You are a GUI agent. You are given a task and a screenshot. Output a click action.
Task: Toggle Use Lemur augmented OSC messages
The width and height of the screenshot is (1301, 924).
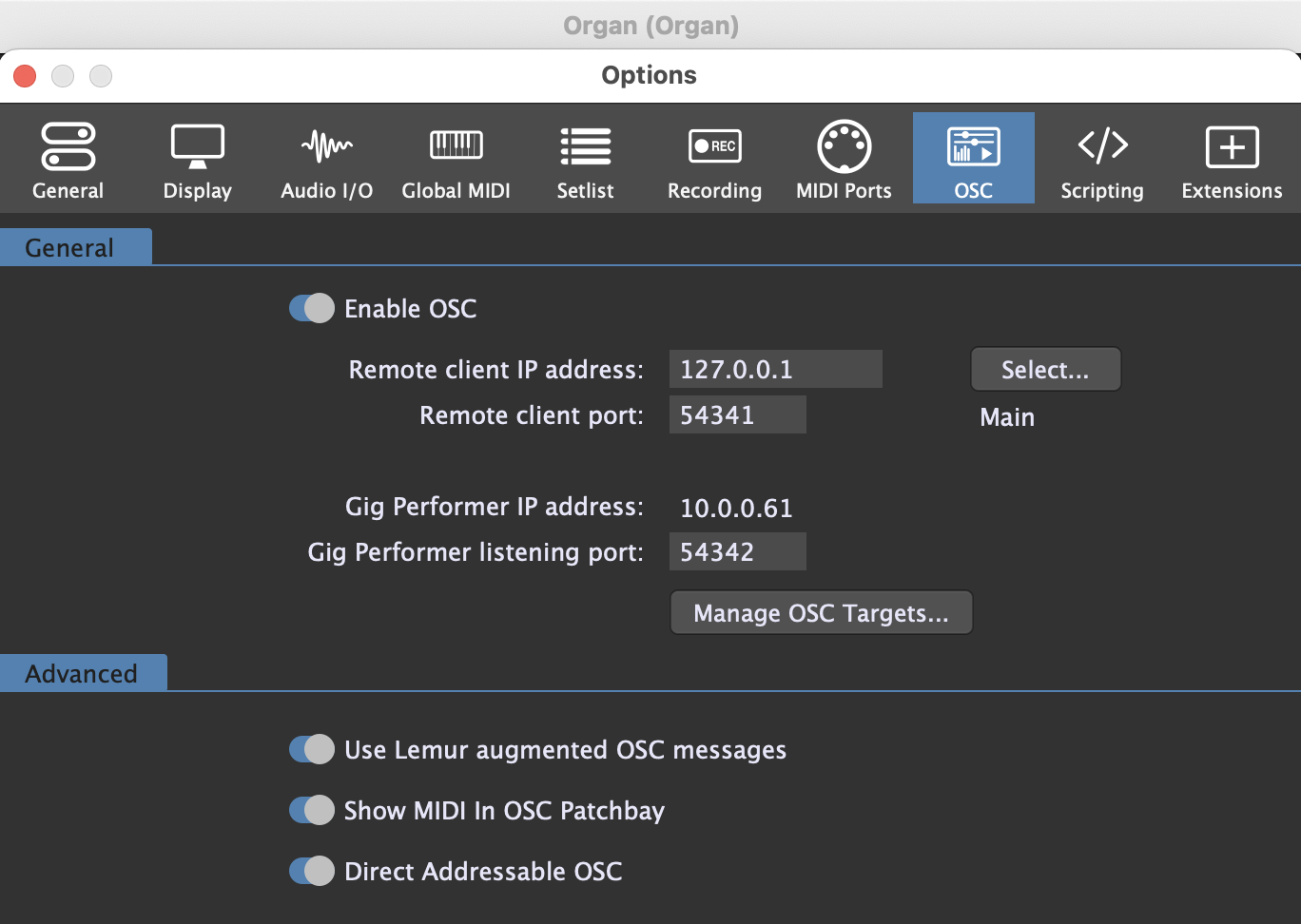tap(312, 749)
